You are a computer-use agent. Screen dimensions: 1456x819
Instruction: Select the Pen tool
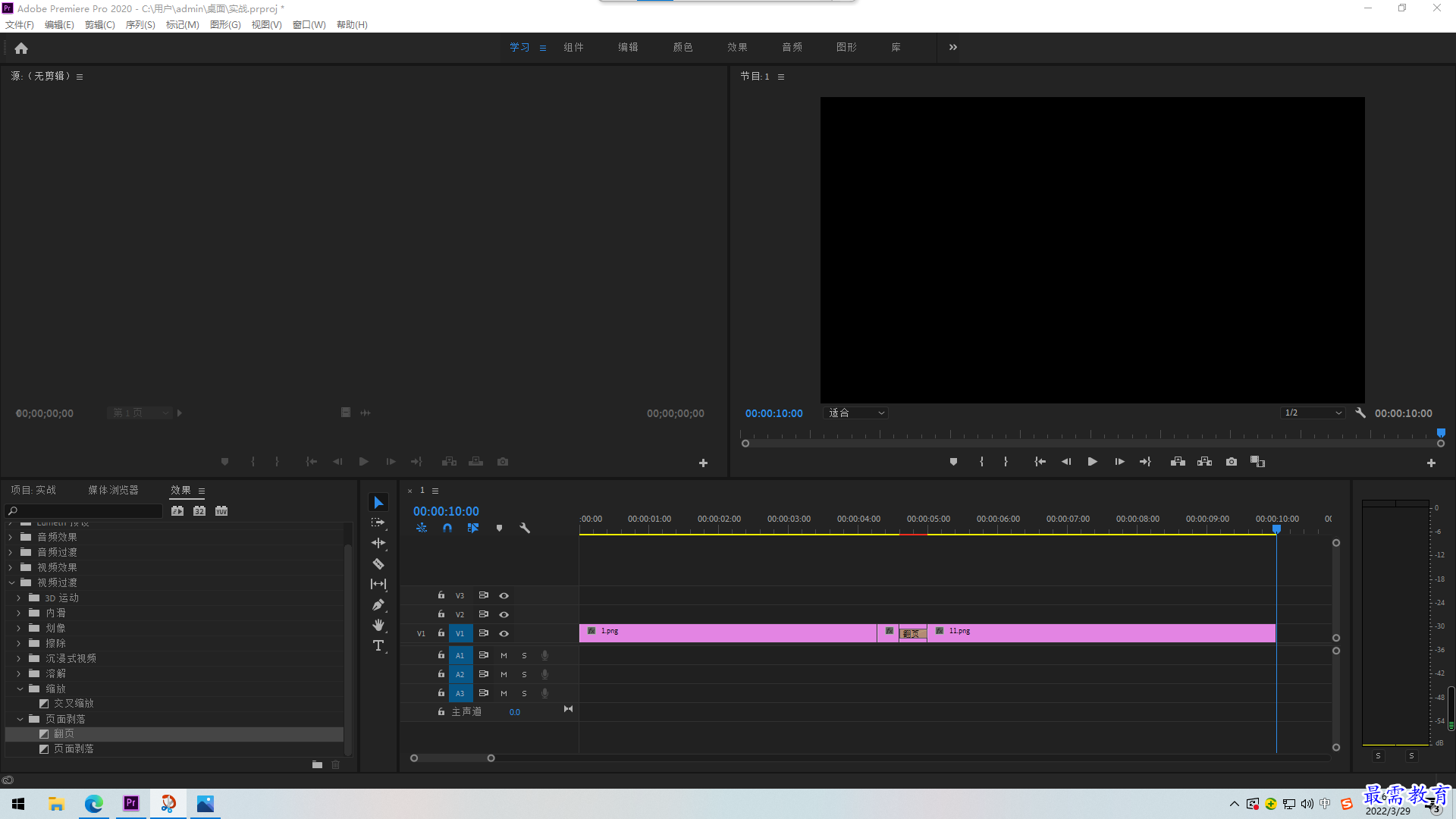378,604
